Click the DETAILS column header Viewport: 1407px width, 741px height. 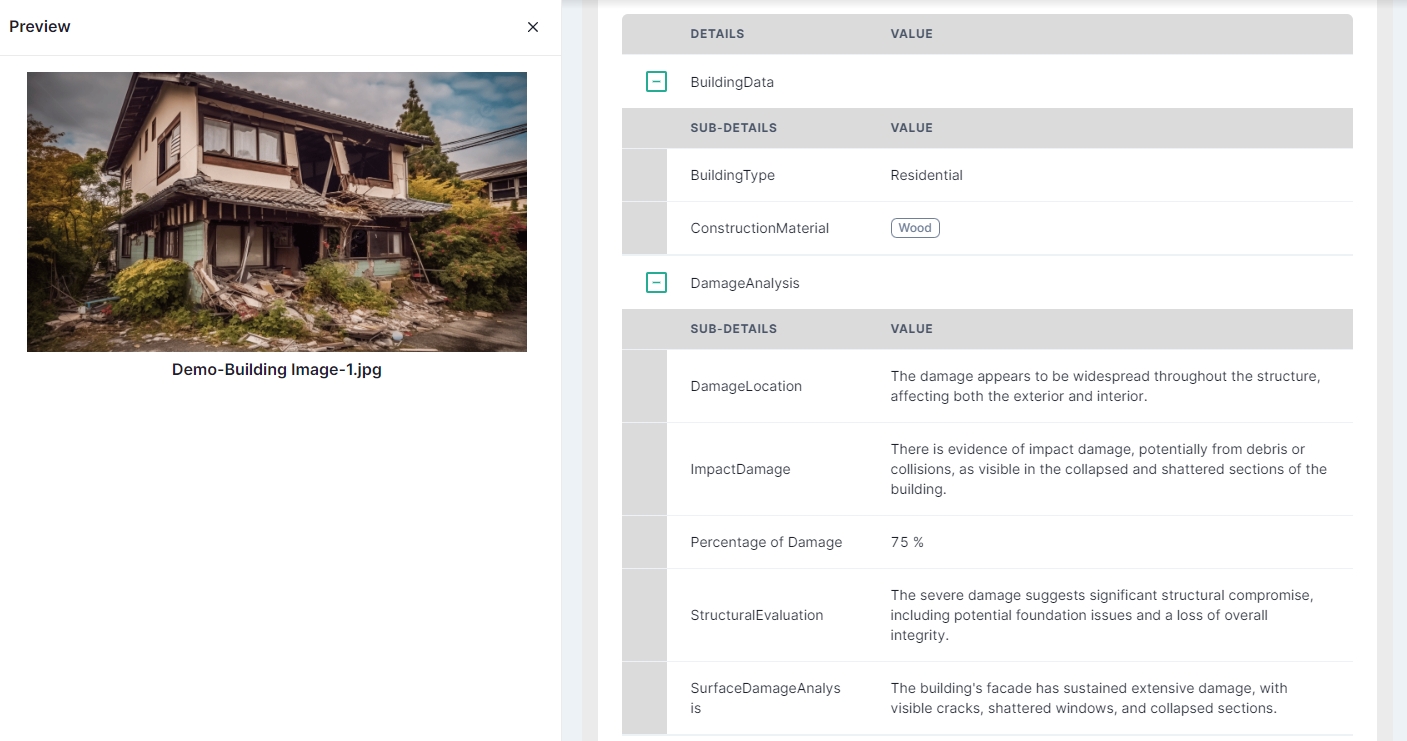(717, 34)
